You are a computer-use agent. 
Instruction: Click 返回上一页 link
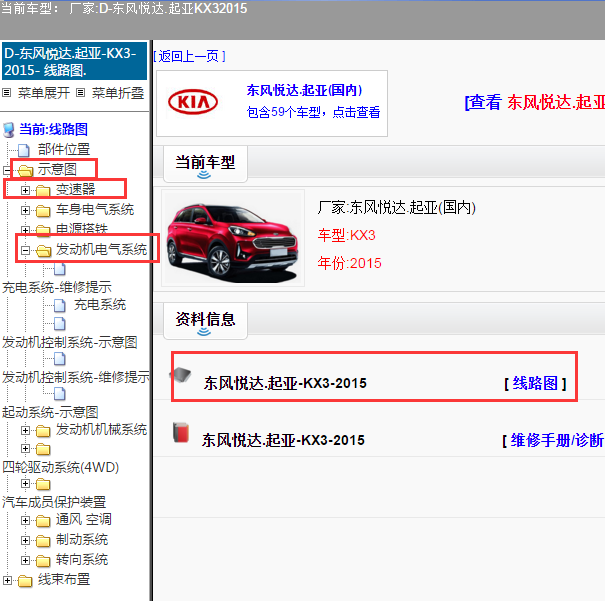(x=189, y=56)
